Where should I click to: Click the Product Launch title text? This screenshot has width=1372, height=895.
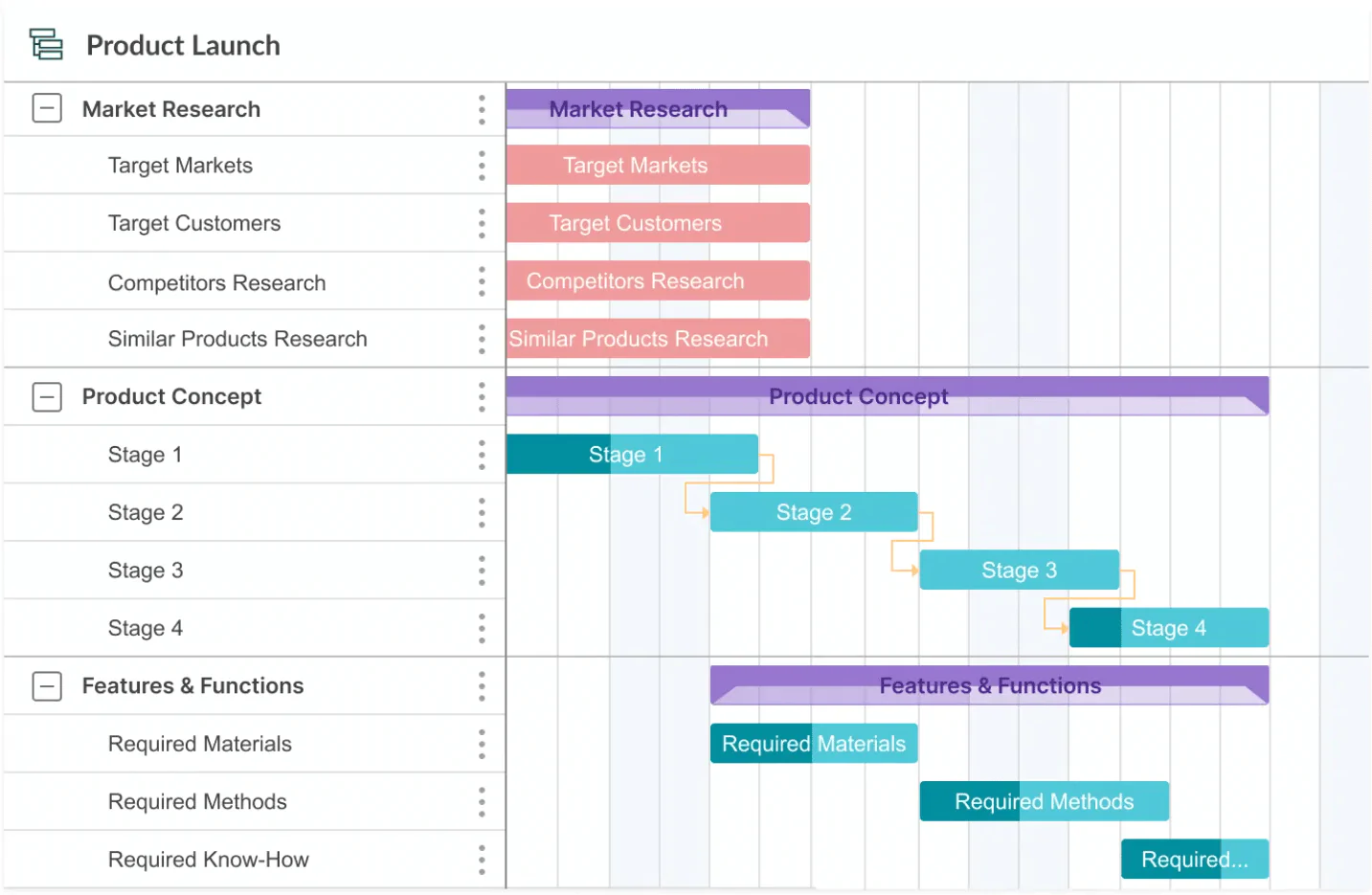click(x=182, y=45)
